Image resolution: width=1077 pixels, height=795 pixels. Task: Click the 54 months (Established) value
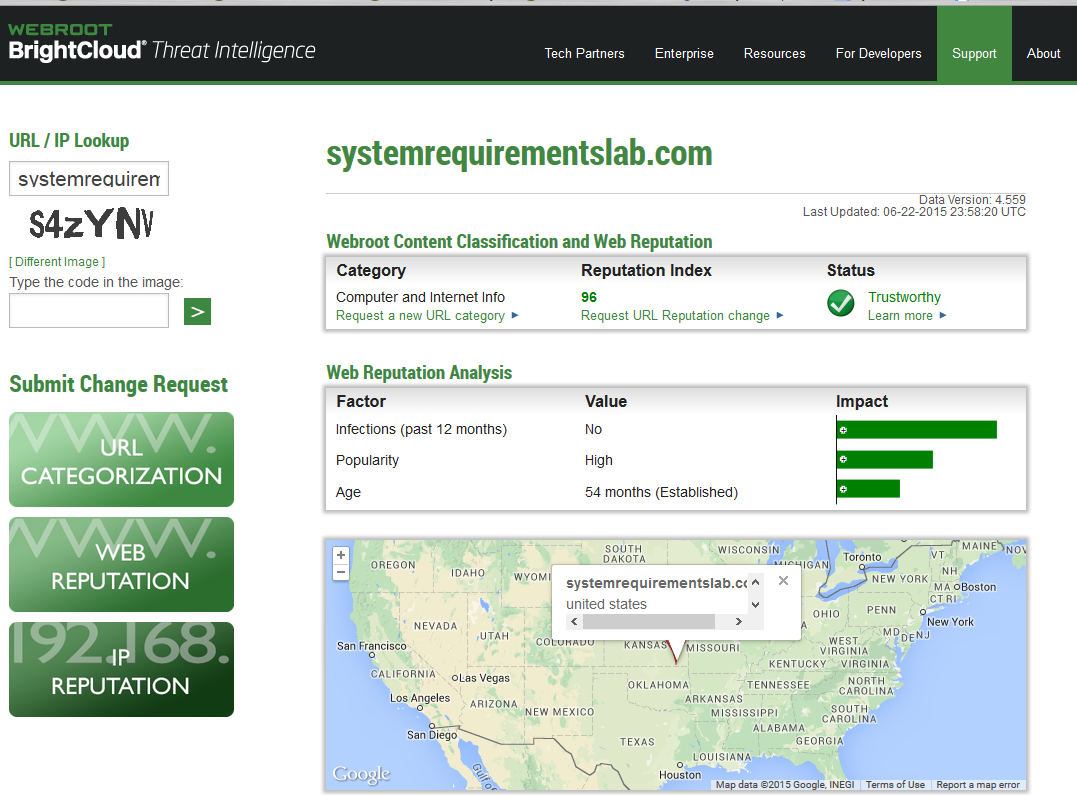661,493
